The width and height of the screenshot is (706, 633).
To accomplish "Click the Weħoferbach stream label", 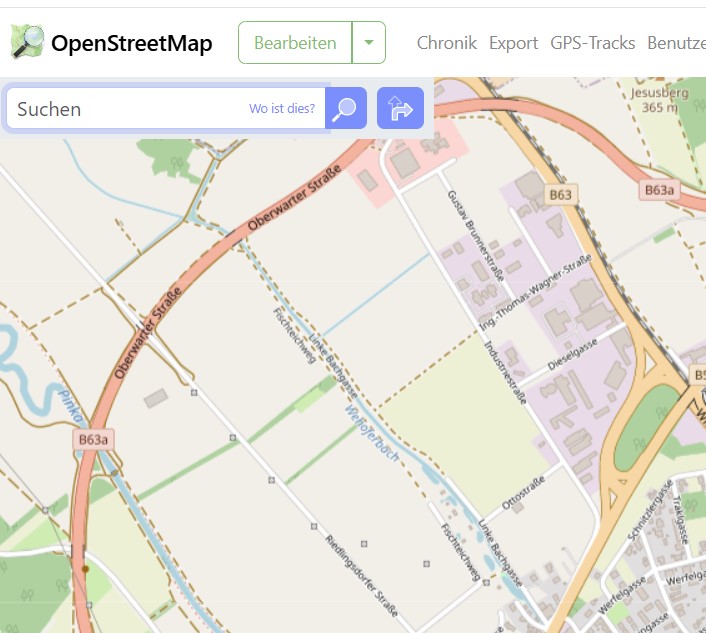I will (372, 434).
